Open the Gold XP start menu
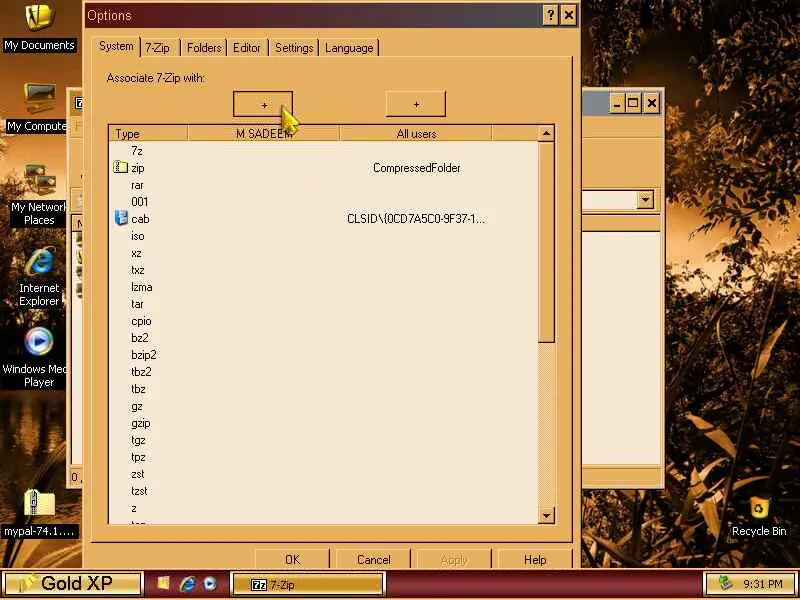 (72, 583)
